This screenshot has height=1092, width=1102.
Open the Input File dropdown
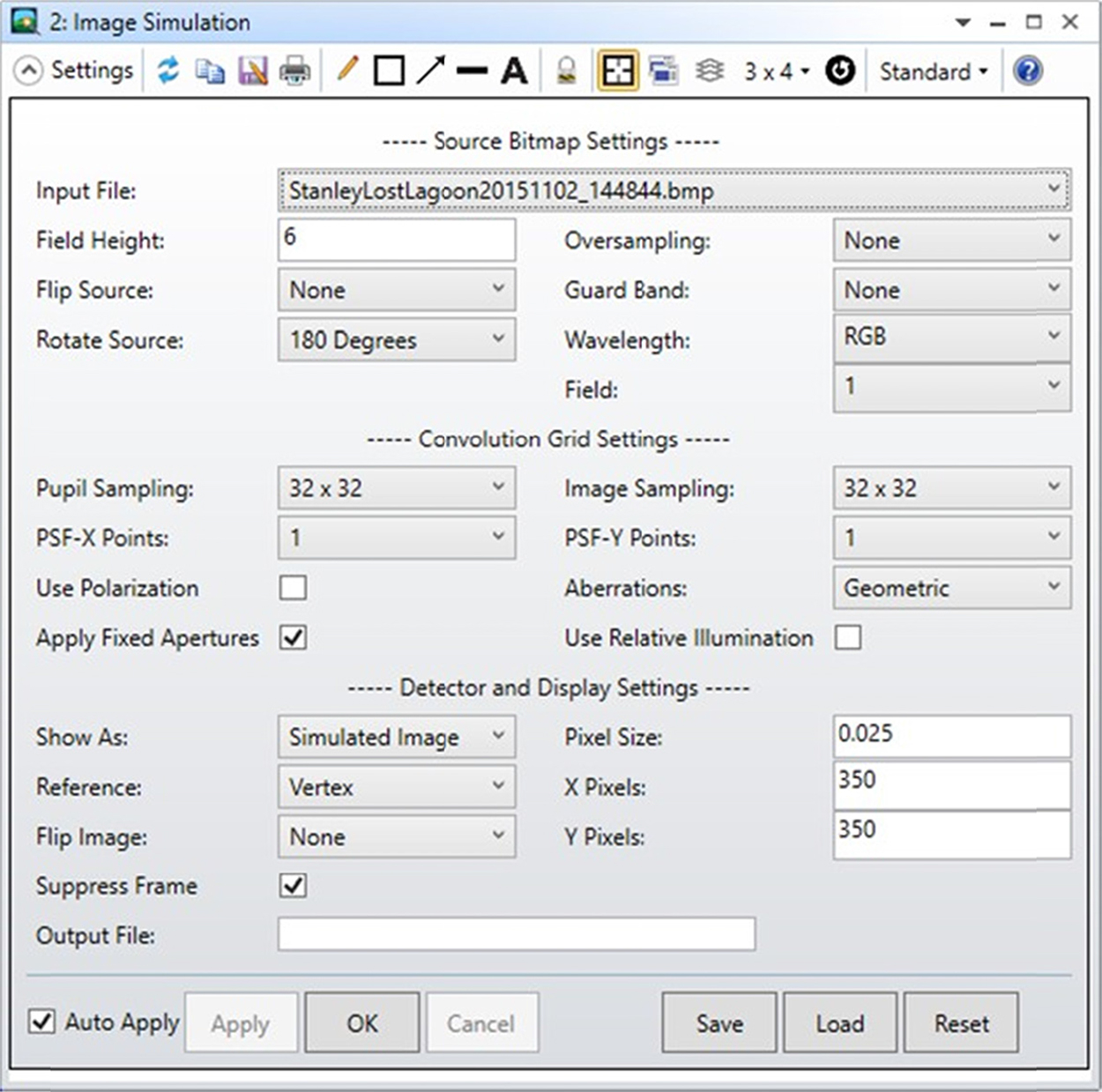[x=674, y=190]
